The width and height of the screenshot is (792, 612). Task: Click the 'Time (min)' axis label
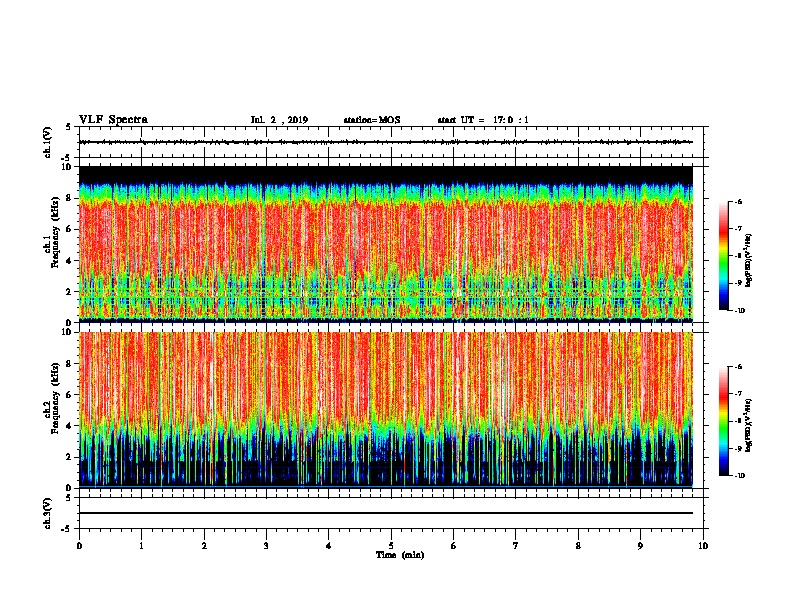click(400, 555)
